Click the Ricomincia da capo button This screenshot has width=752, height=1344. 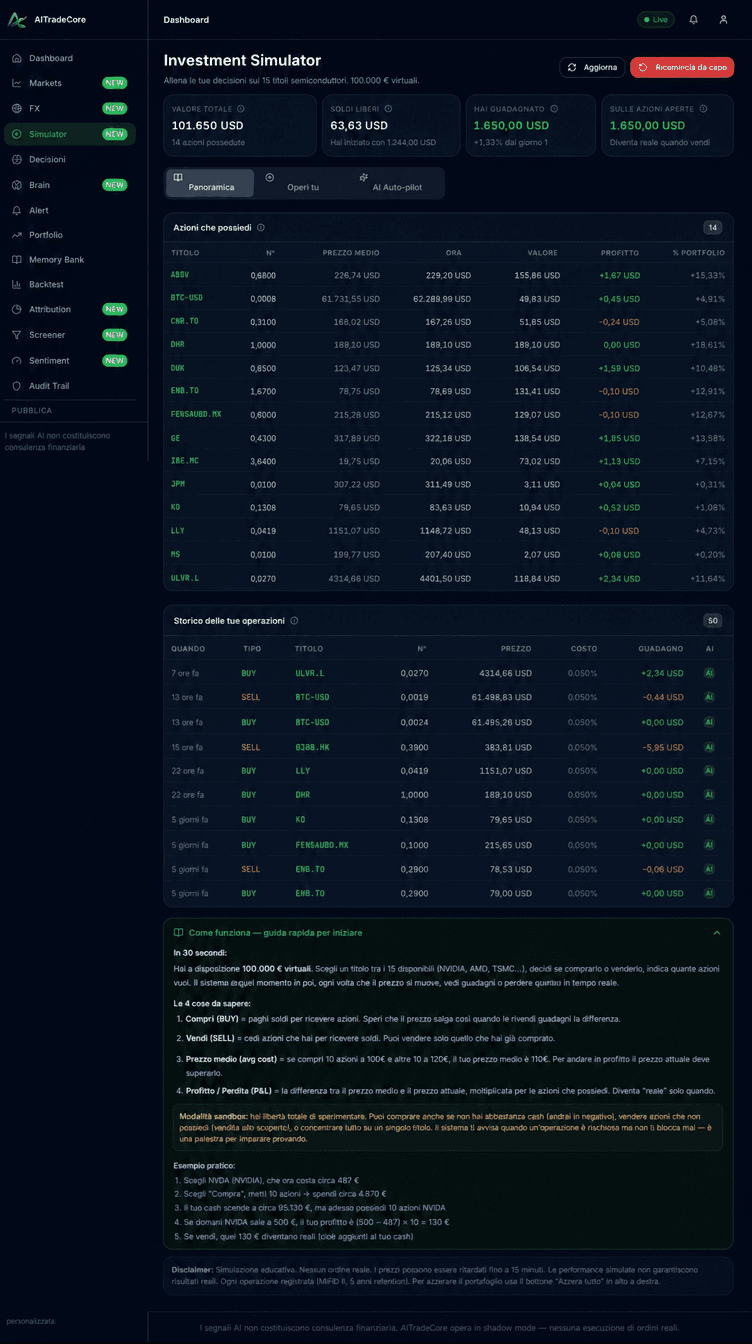coord(682,67)
